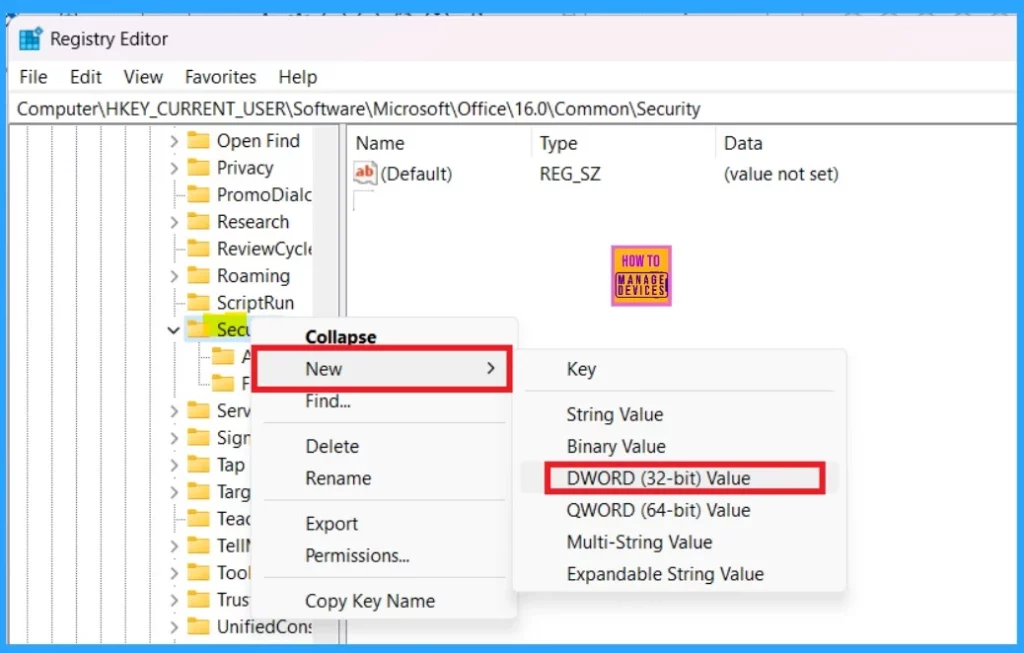Select the Privacy tree item label
This screenshot has height=653, width=1024.
pos(245,168)
